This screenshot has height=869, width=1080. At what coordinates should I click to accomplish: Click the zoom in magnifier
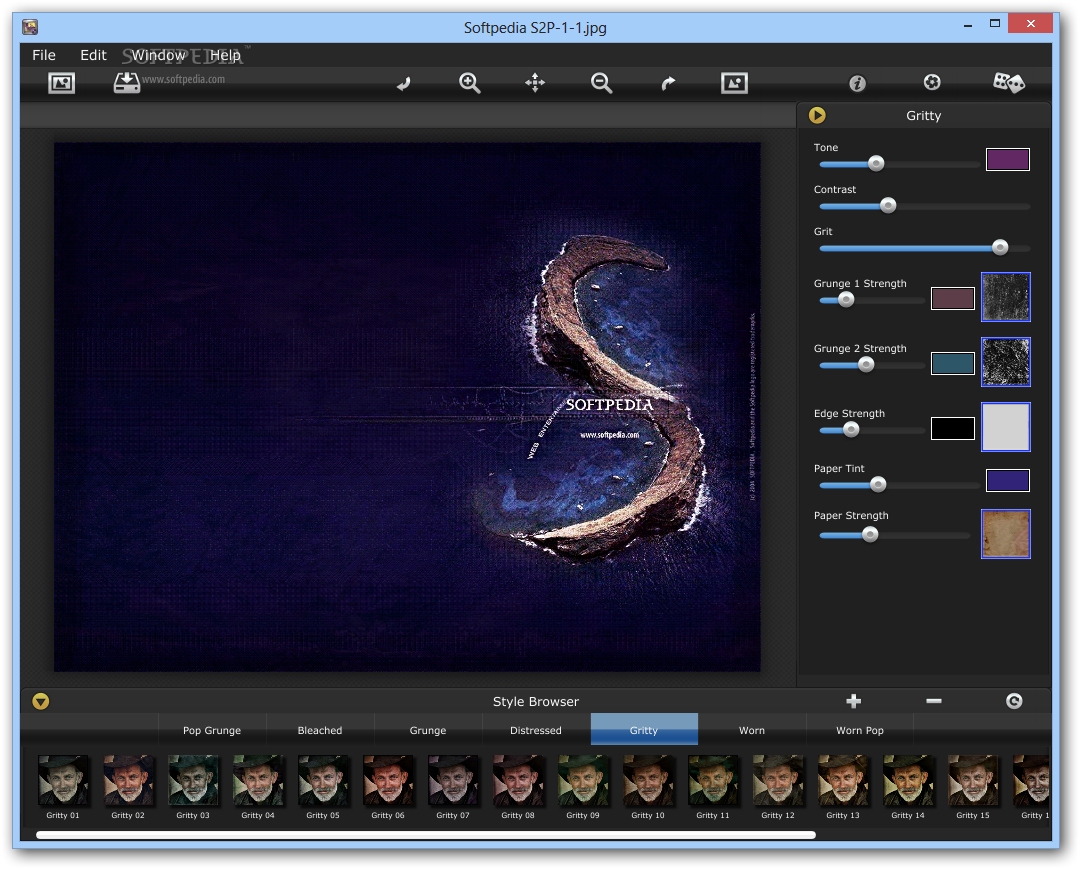(x=470, y=83)
